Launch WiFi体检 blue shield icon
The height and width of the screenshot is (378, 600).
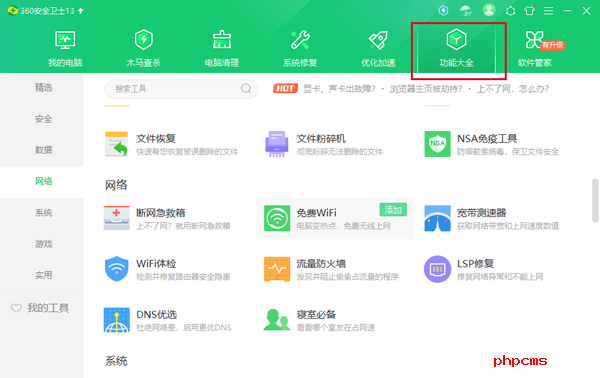116,269
